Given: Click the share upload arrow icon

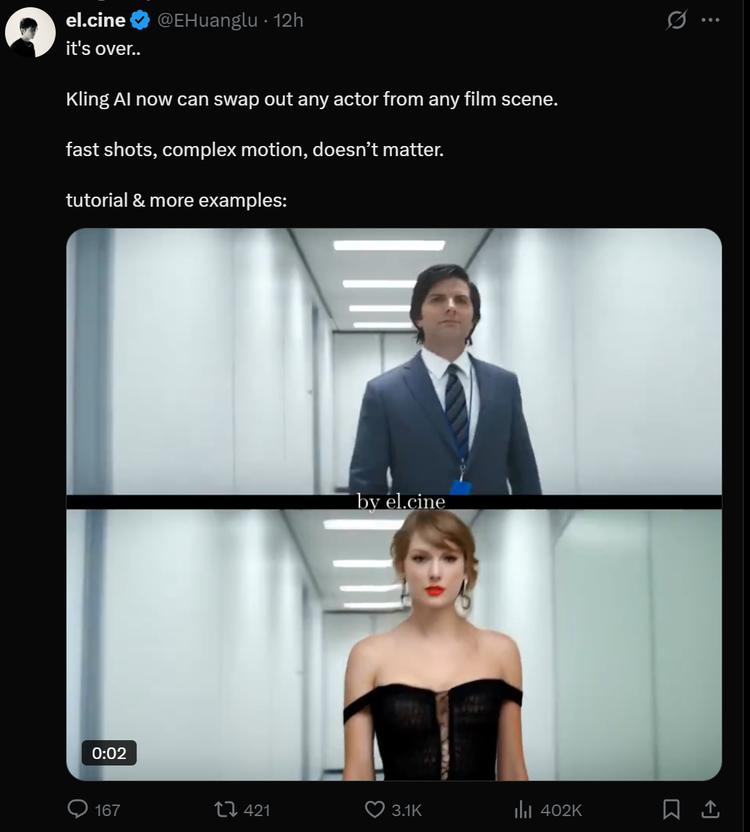Looking at the screenshot, I should coord(710,809).
